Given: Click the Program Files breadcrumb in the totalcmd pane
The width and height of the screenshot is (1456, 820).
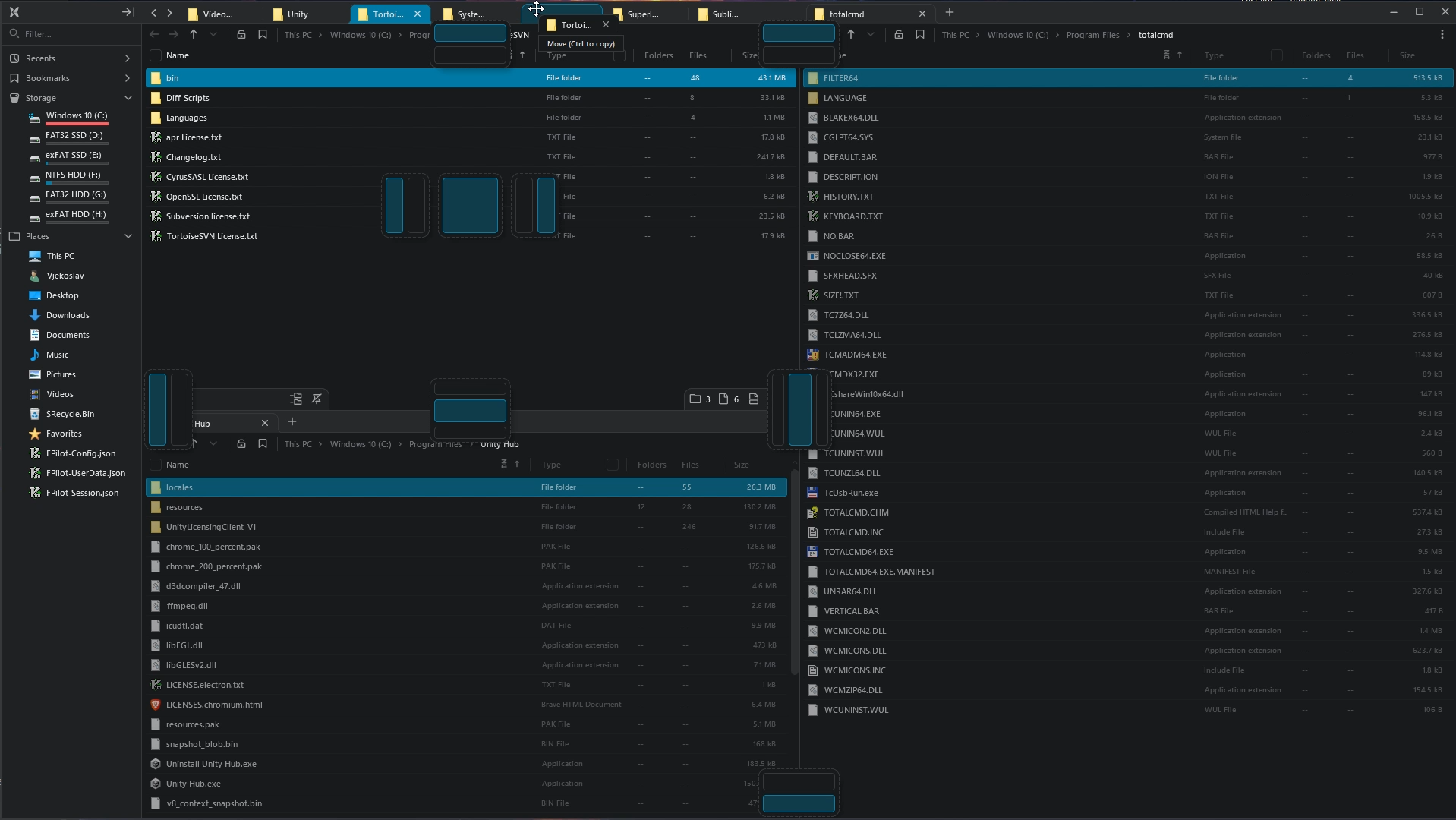Looking at the screenshot, I should point(1092,35).
